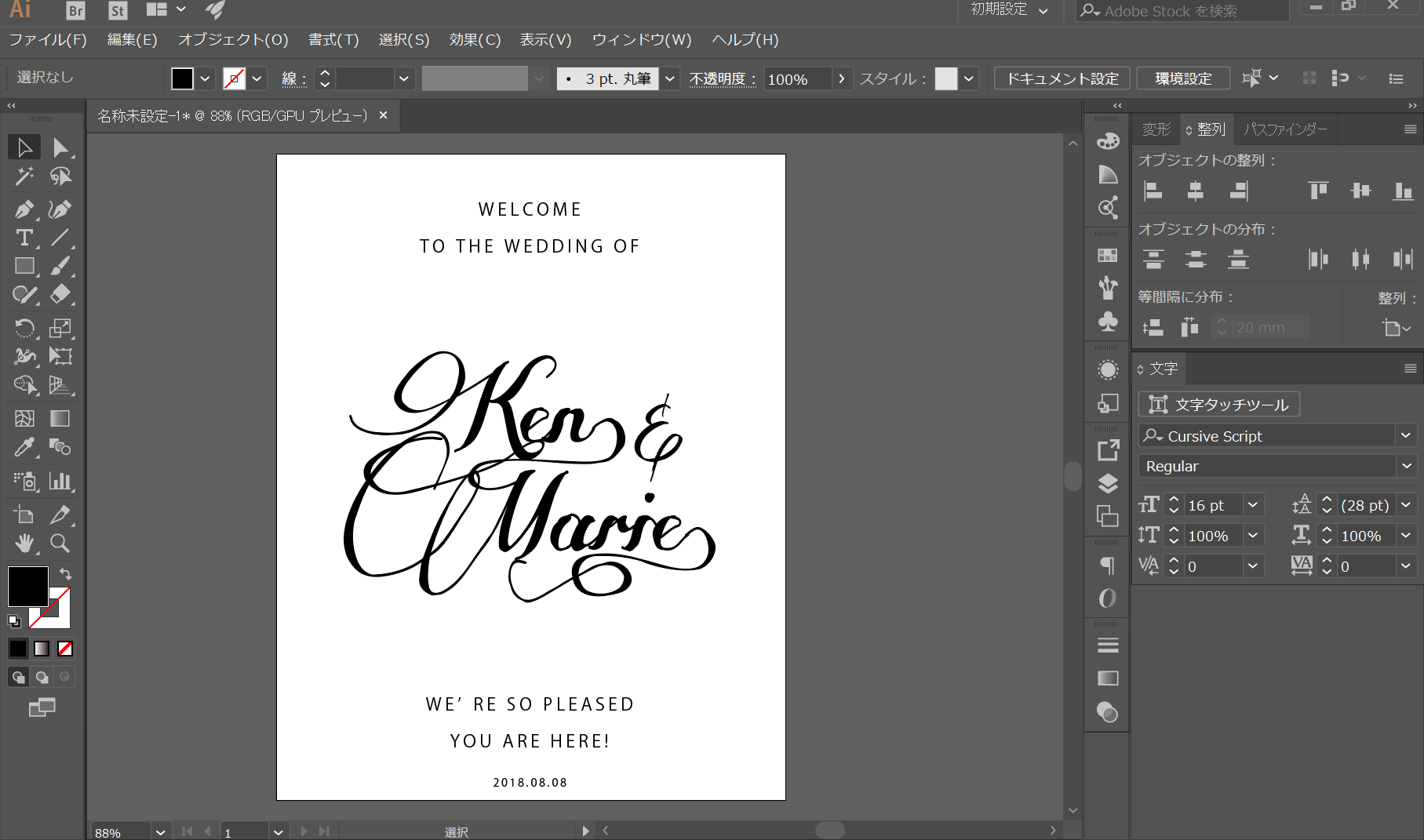Click the Adobe Stock search field

(1182, 11)
